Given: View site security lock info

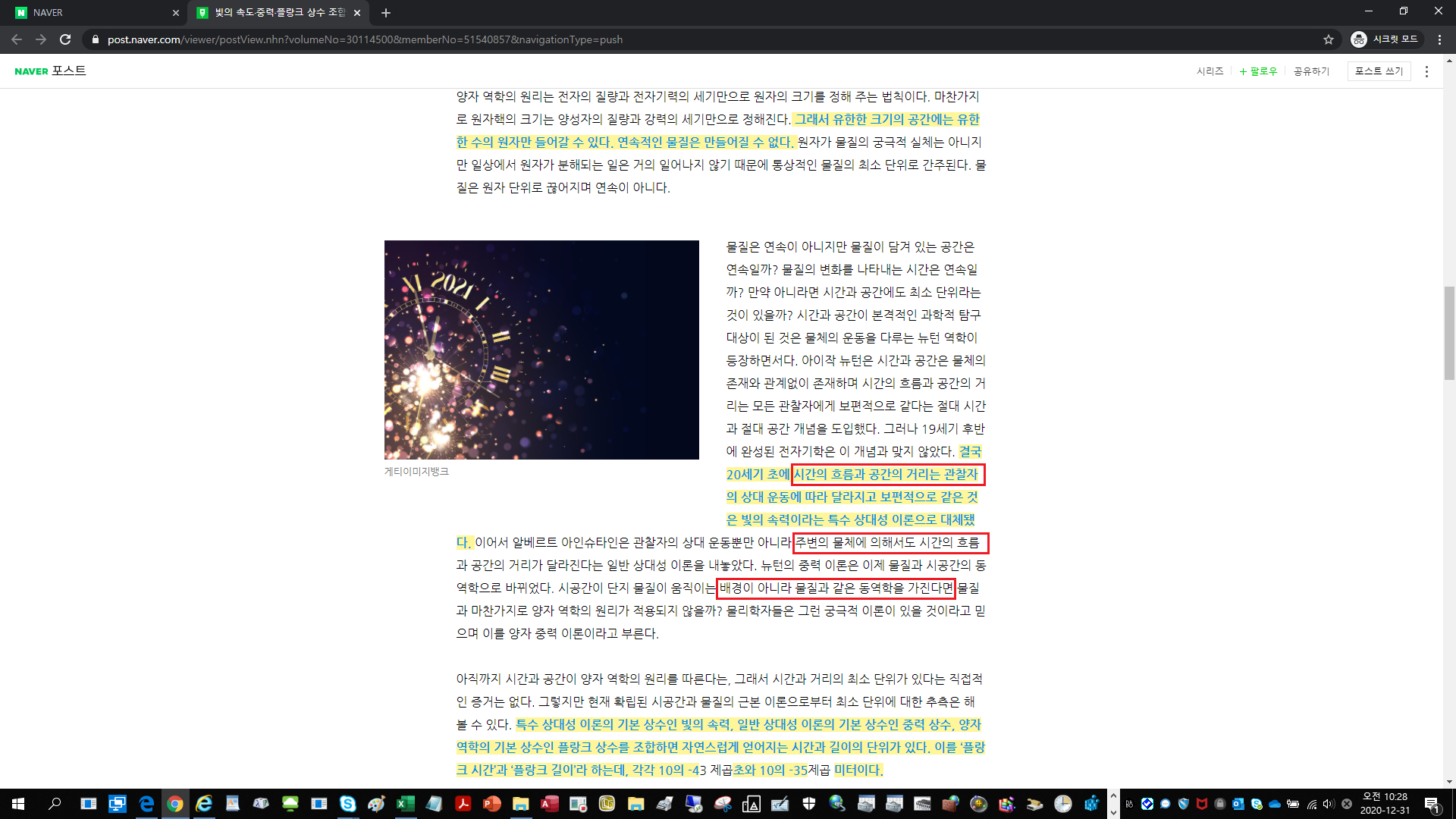Looking at the screenshot, I should point(95,39).
